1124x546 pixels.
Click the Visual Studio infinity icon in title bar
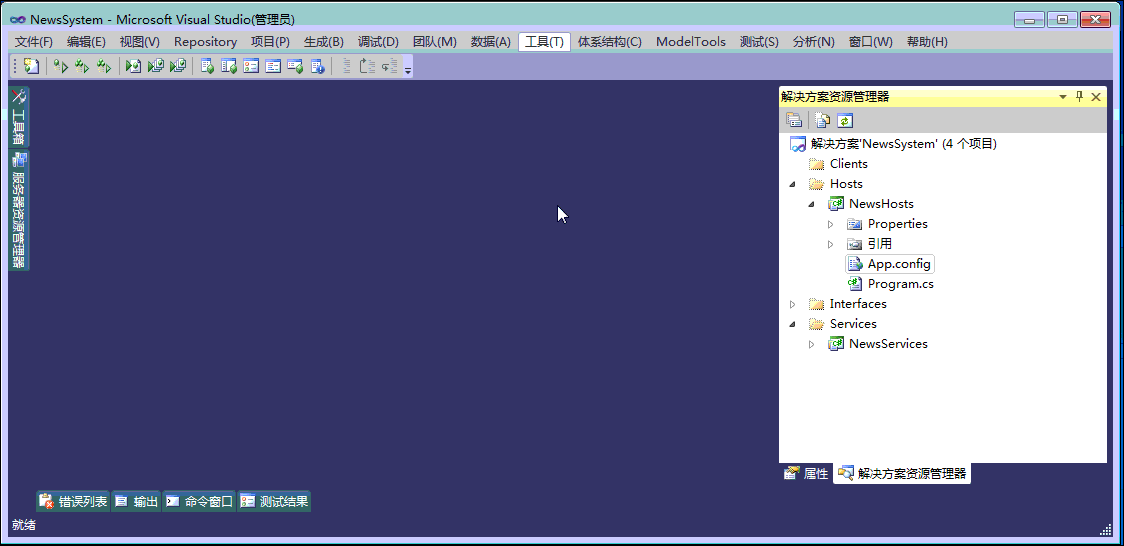point(18,20)
